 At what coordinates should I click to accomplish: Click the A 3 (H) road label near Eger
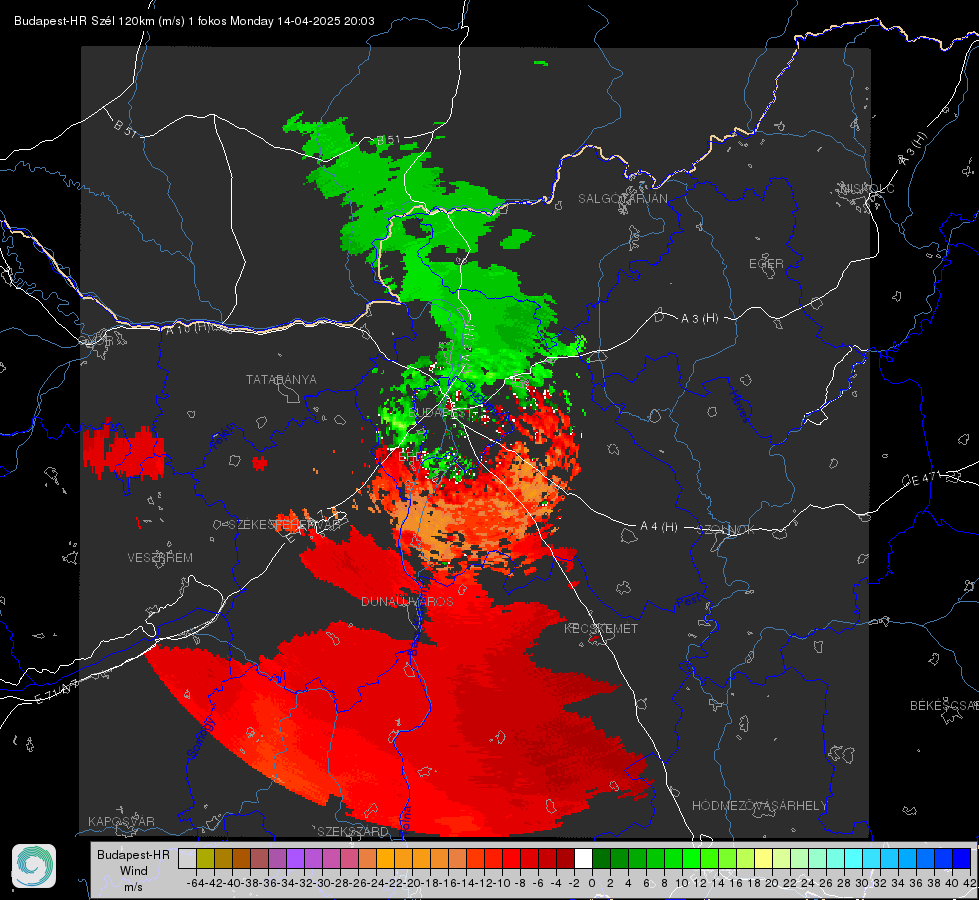699,319
